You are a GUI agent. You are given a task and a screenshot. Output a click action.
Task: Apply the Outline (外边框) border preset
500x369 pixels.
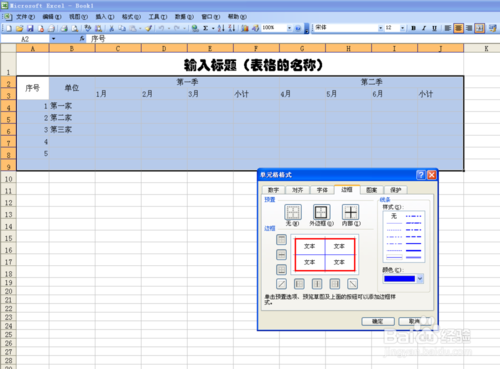(x=321, y=212)
